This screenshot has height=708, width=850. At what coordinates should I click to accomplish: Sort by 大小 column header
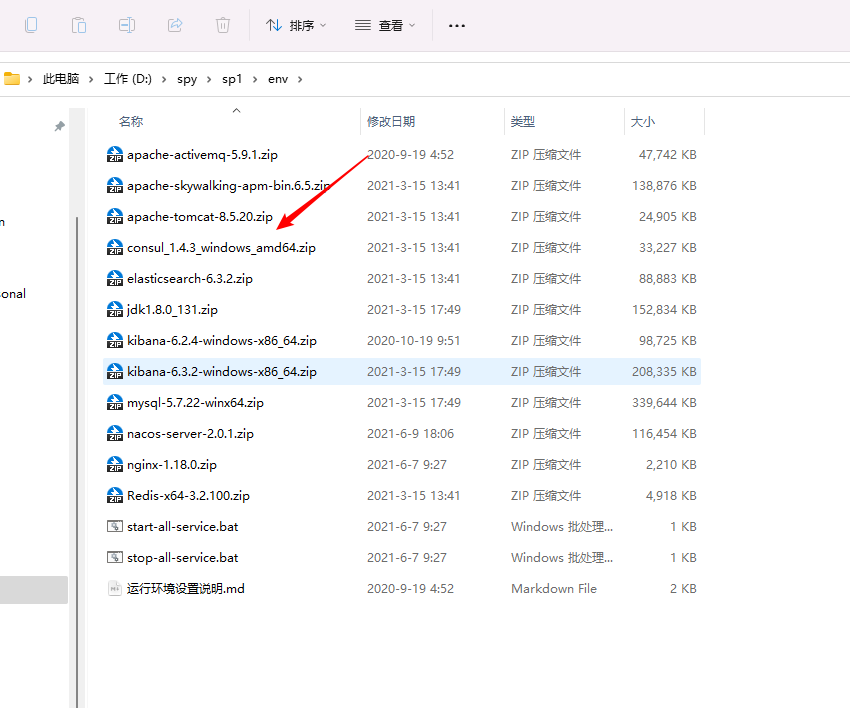pos(642,121)
